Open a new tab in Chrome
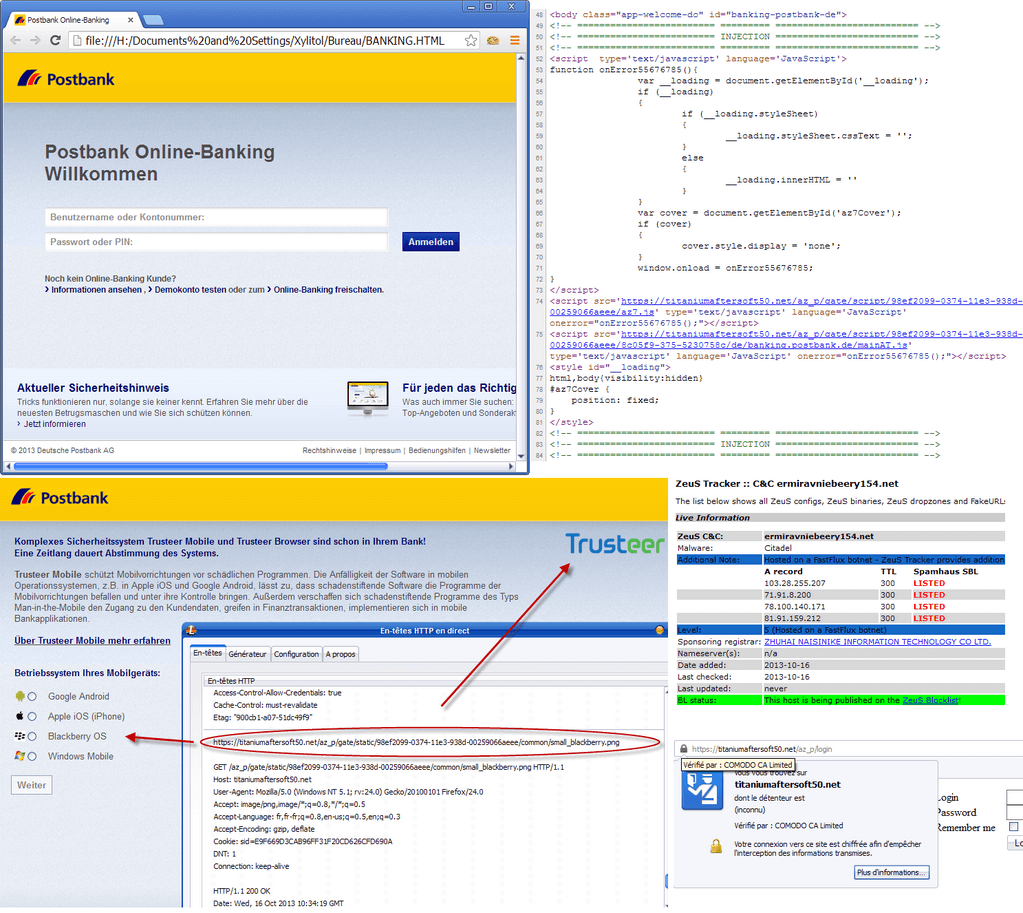The width and height of the screenshot is (1023, 913). [153, 19]
